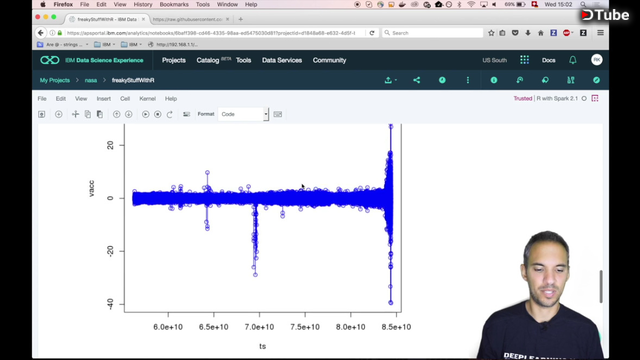Click the cell toolbar icon left of Format

pyautogui.click(x=187, y=114)
